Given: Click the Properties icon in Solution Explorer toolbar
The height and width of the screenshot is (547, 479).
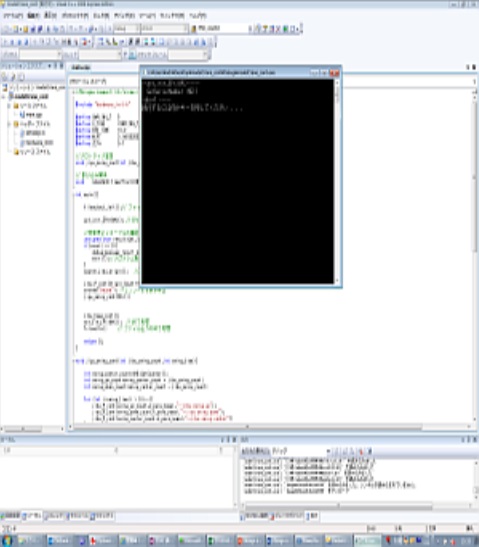Looking at the screenshot, I should point(5,77).
